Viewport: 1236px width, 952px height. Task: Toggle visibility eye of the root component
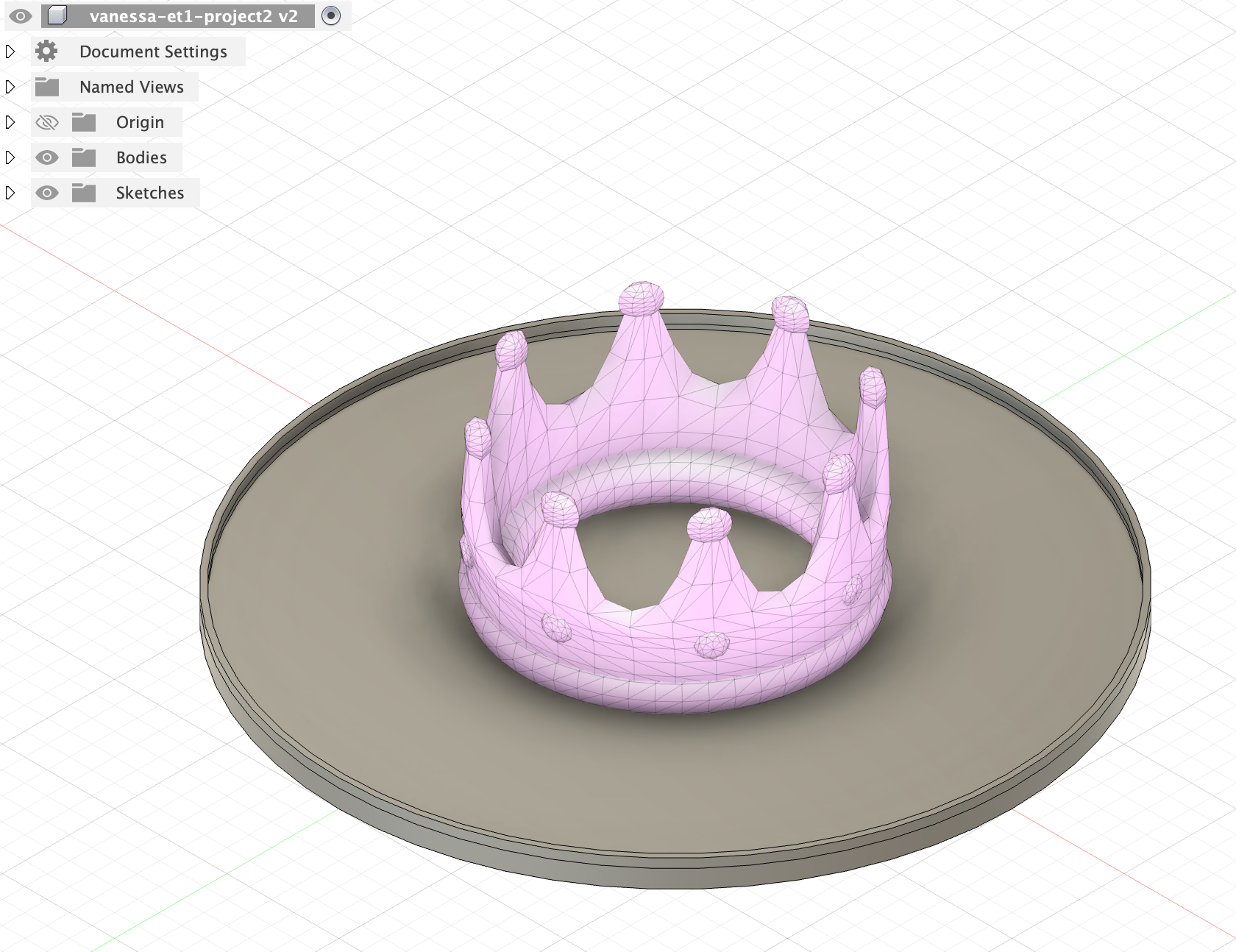click(21, 16)
